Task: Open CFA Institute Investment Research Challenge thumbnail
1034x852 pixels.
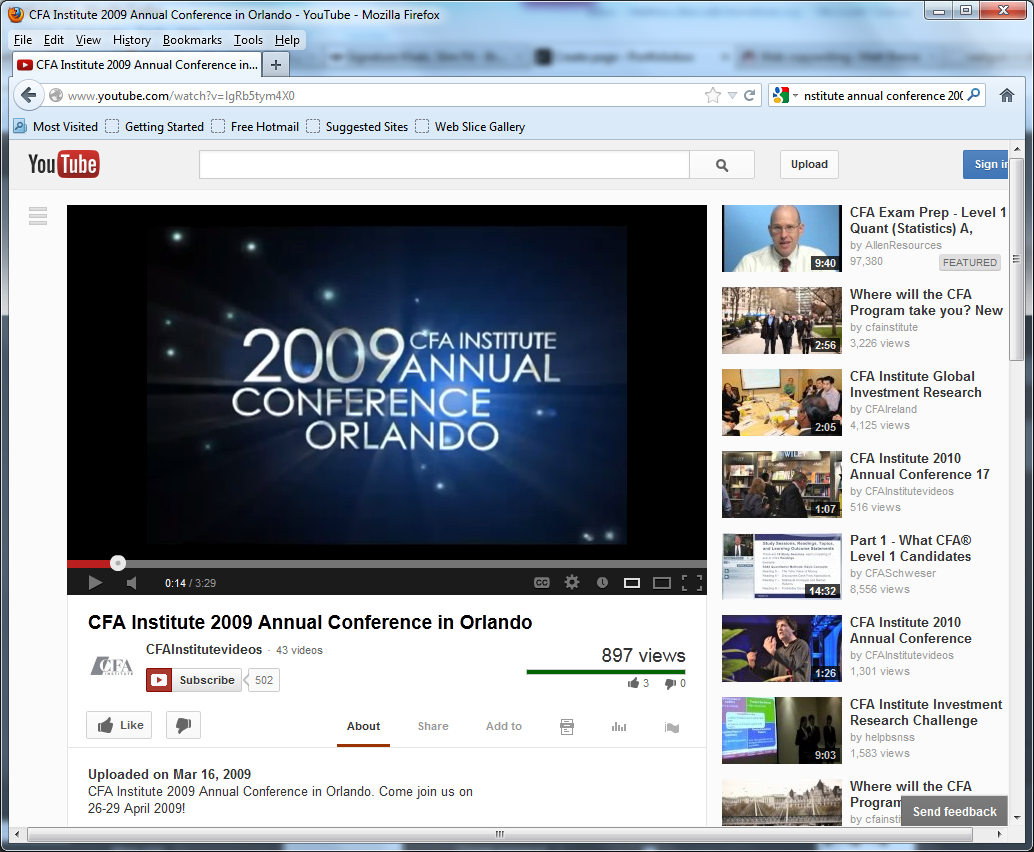Action: tap(781, 730)
